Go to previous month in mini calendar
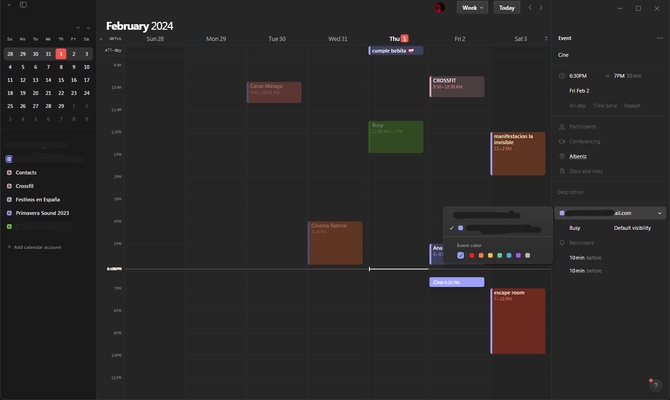This screenshot has height=400, width=670. (78, 28)
